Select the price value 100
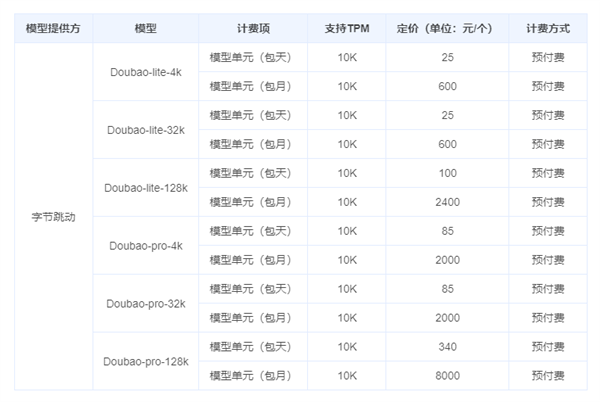 [x=447, y=173]
